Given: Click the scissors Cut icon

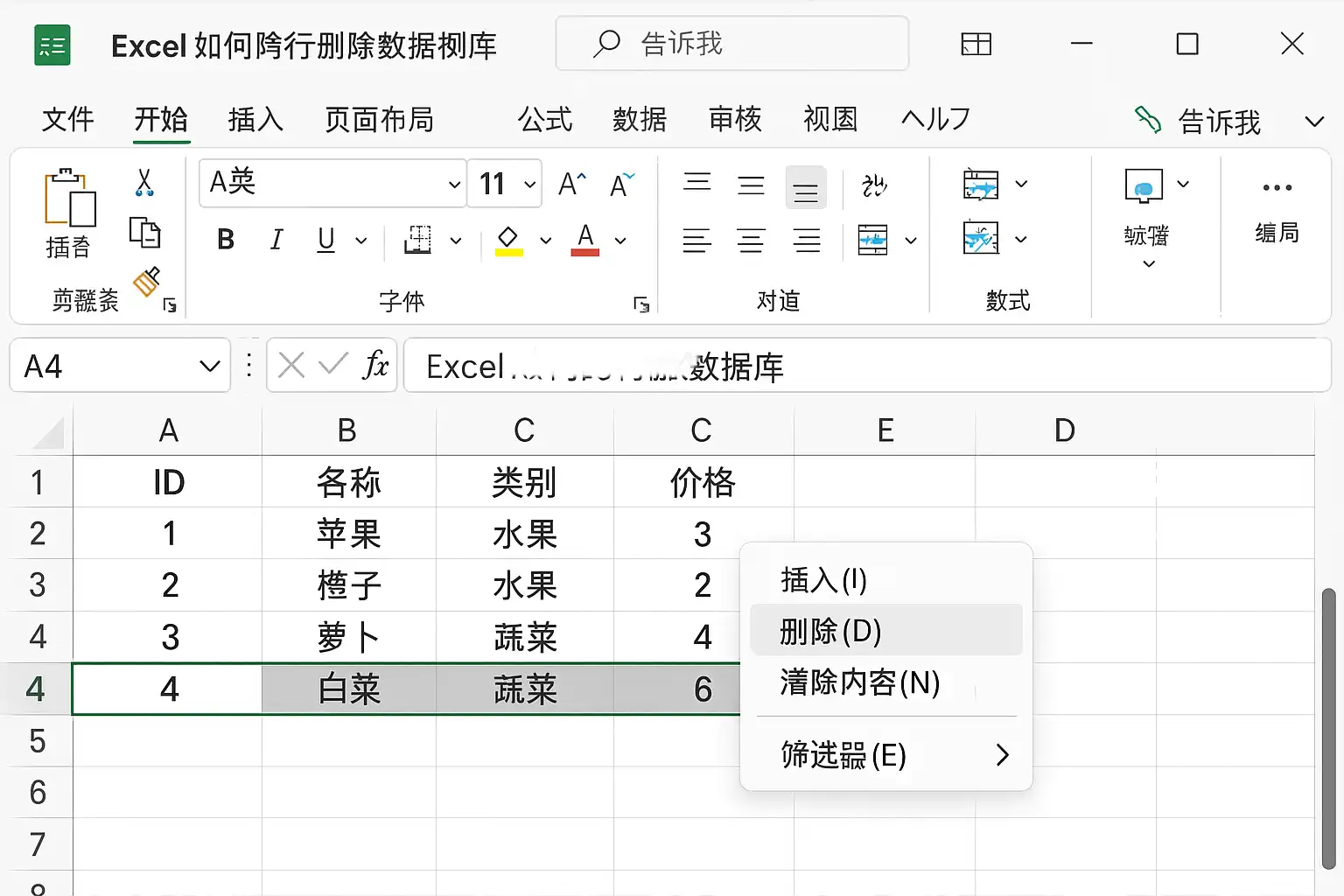Looking at the screenshot, I should [144, 183].
